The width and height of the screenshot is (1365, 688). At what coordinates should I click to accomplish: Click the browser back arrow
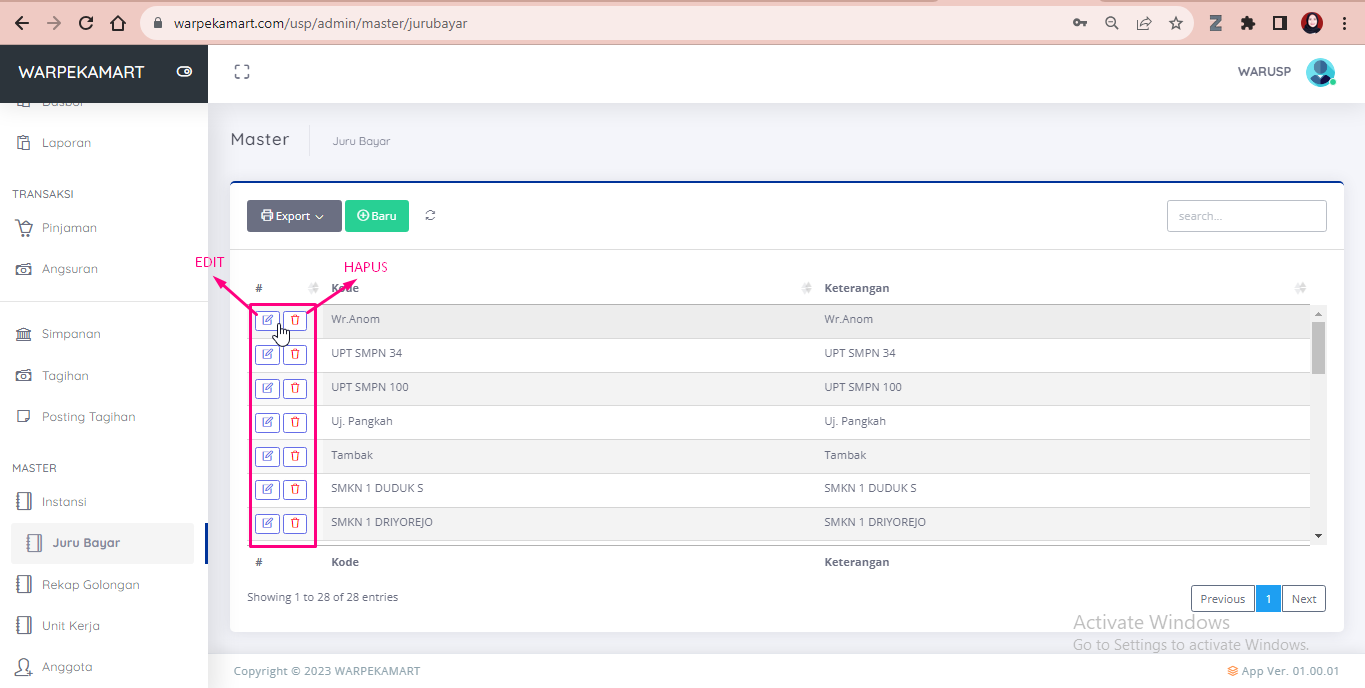(21, 23)
